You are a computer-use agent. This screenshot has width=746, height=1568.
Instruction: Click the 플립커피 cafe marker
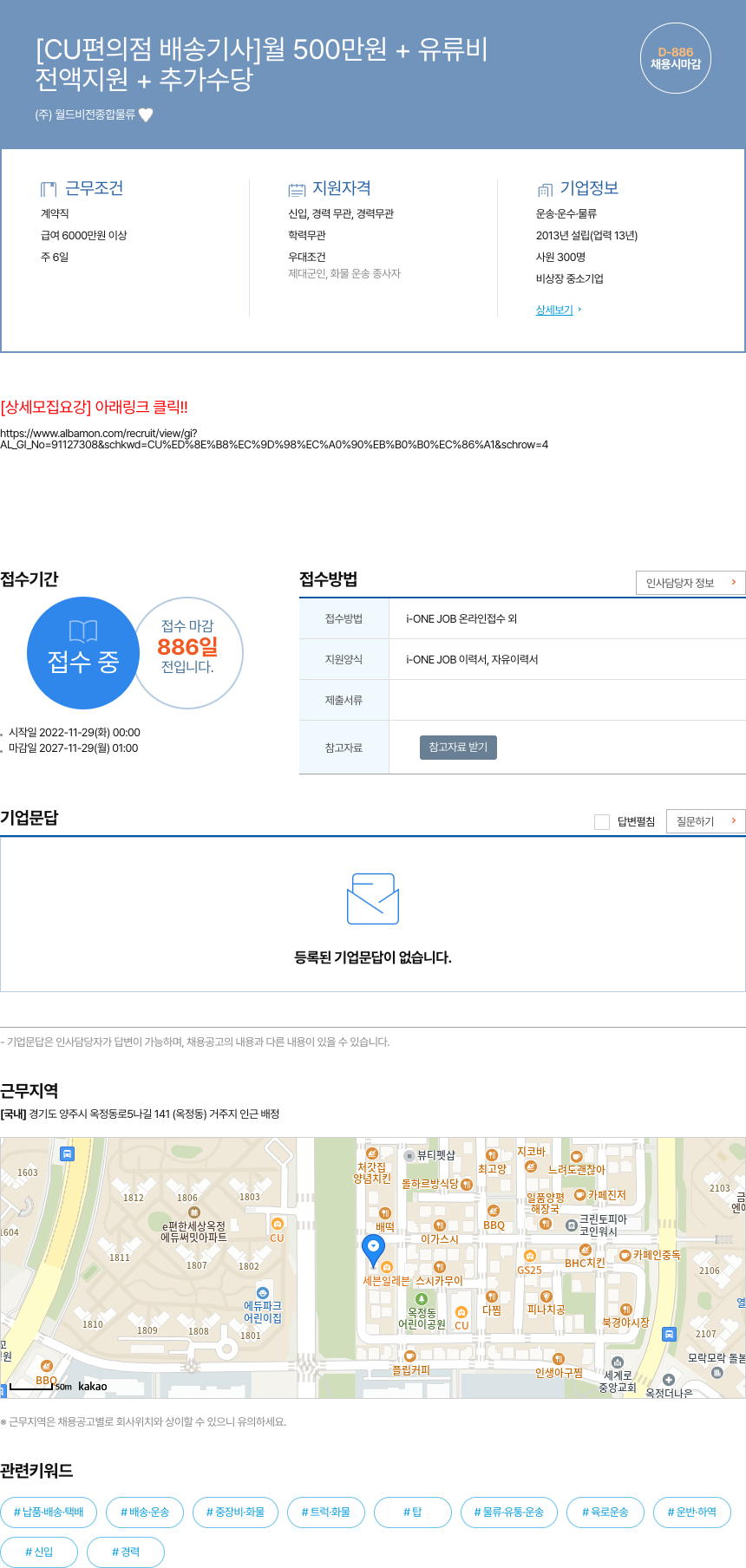tap(410, 1356)
